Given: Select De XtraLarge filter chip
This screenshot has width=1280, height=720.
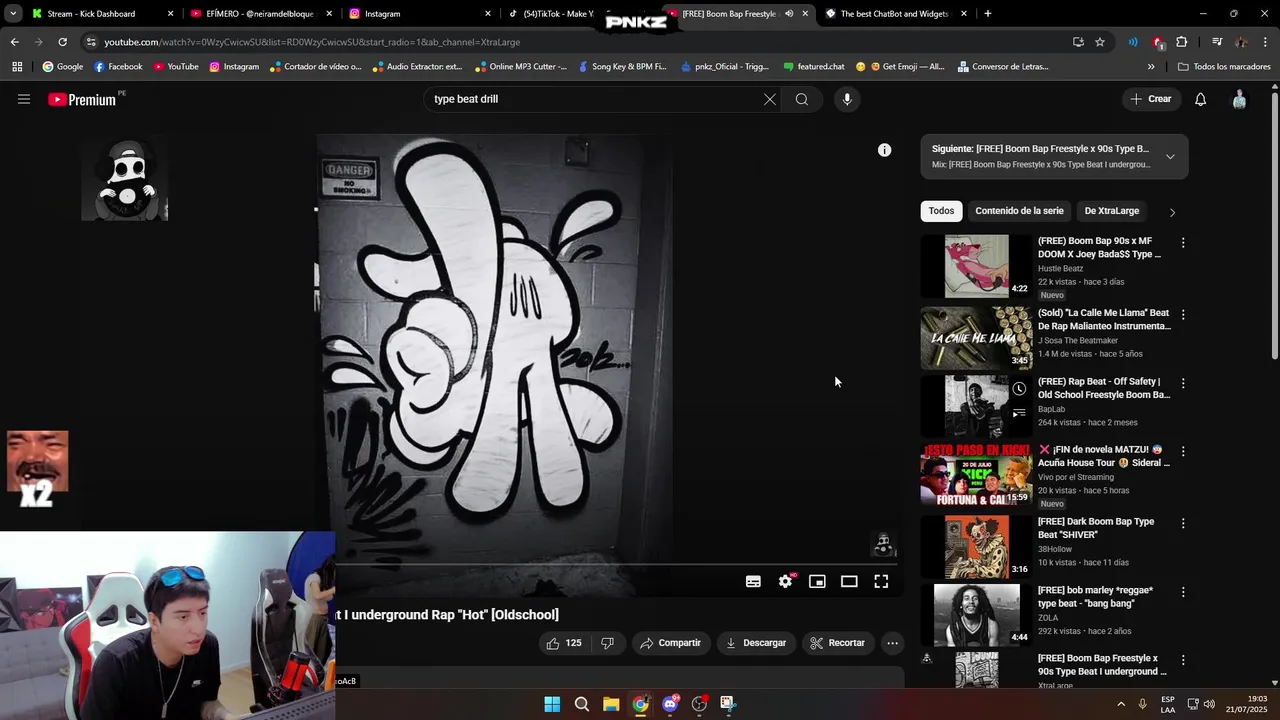Looking at the screenshot, I should coord(1112,211).
